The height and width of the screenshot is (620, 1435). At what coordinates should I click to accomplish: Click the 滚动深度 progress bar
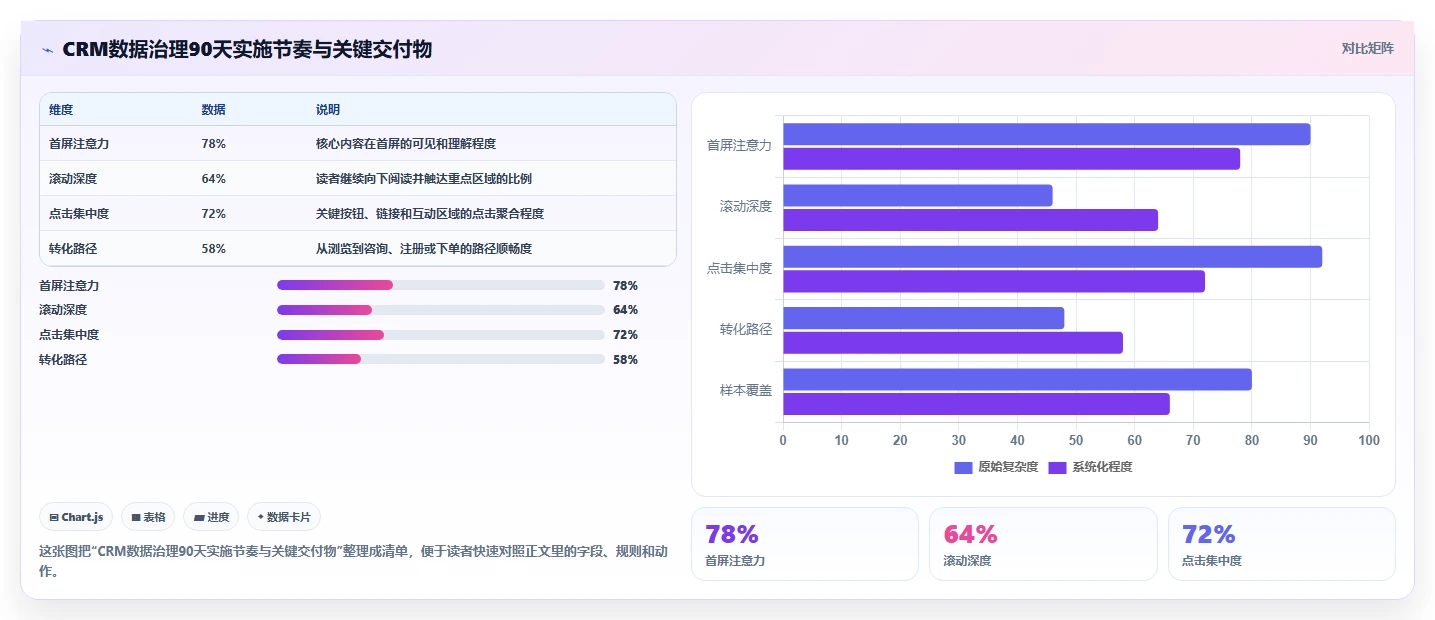440,310
